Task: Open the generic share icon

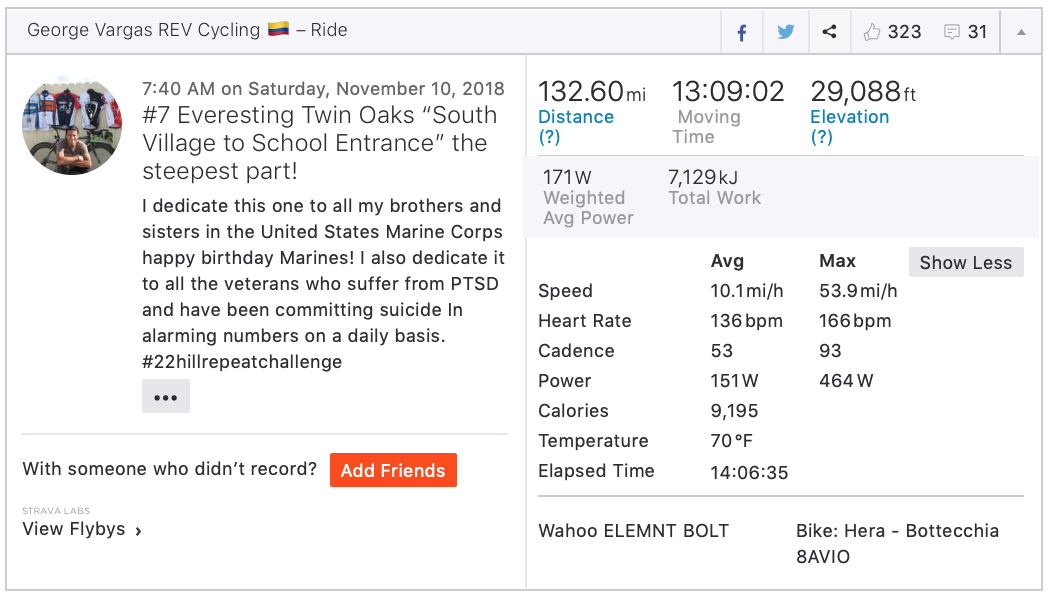Action: (x=829, y=32)
